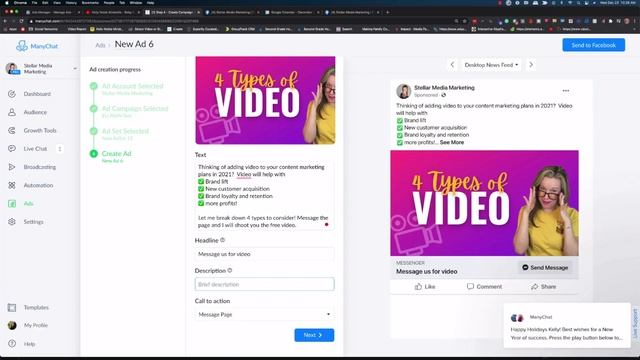Open My Profile avatar in sidebar

coord(12,325)
